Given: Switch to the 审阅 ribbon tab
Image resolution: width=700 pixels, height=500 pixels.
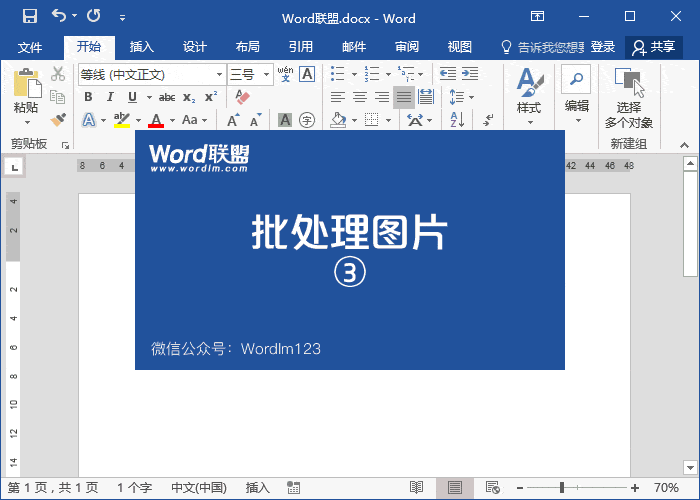Looking at the screenshot, I should coord(407,46).
